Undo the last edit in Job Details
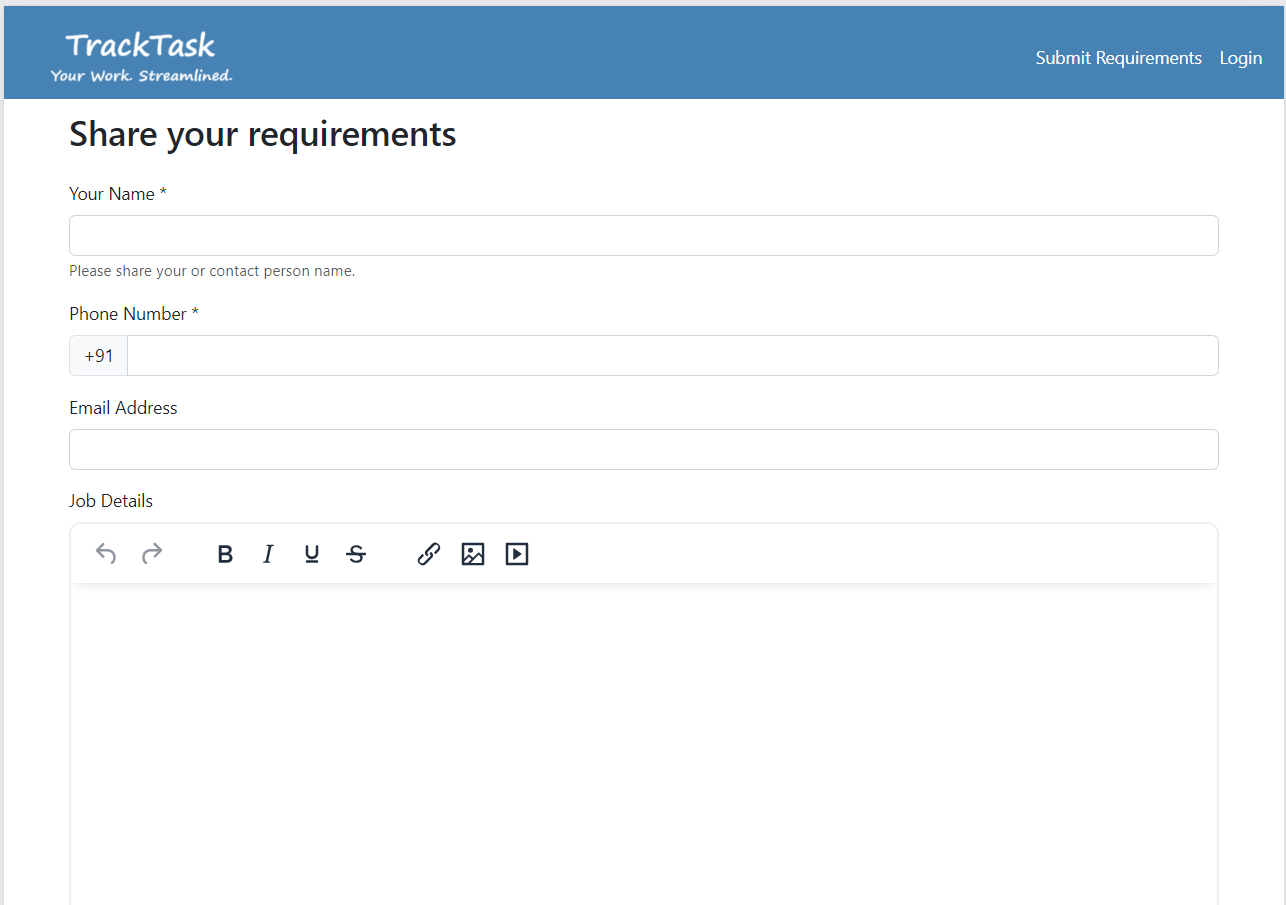Screen dimensions: 1286x905 (106, 554)
